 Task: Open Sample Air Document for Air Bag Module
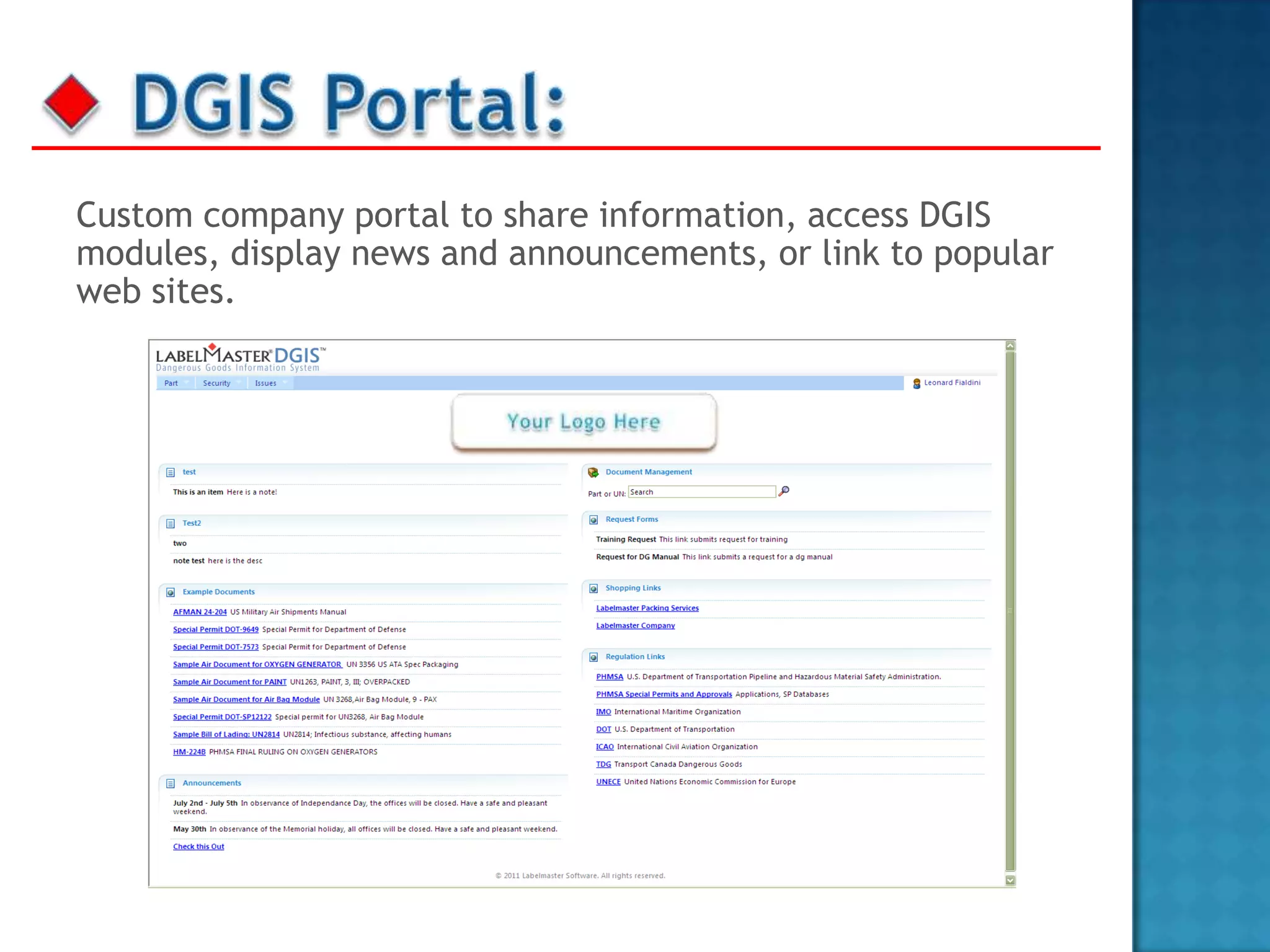tap(246, 699)
